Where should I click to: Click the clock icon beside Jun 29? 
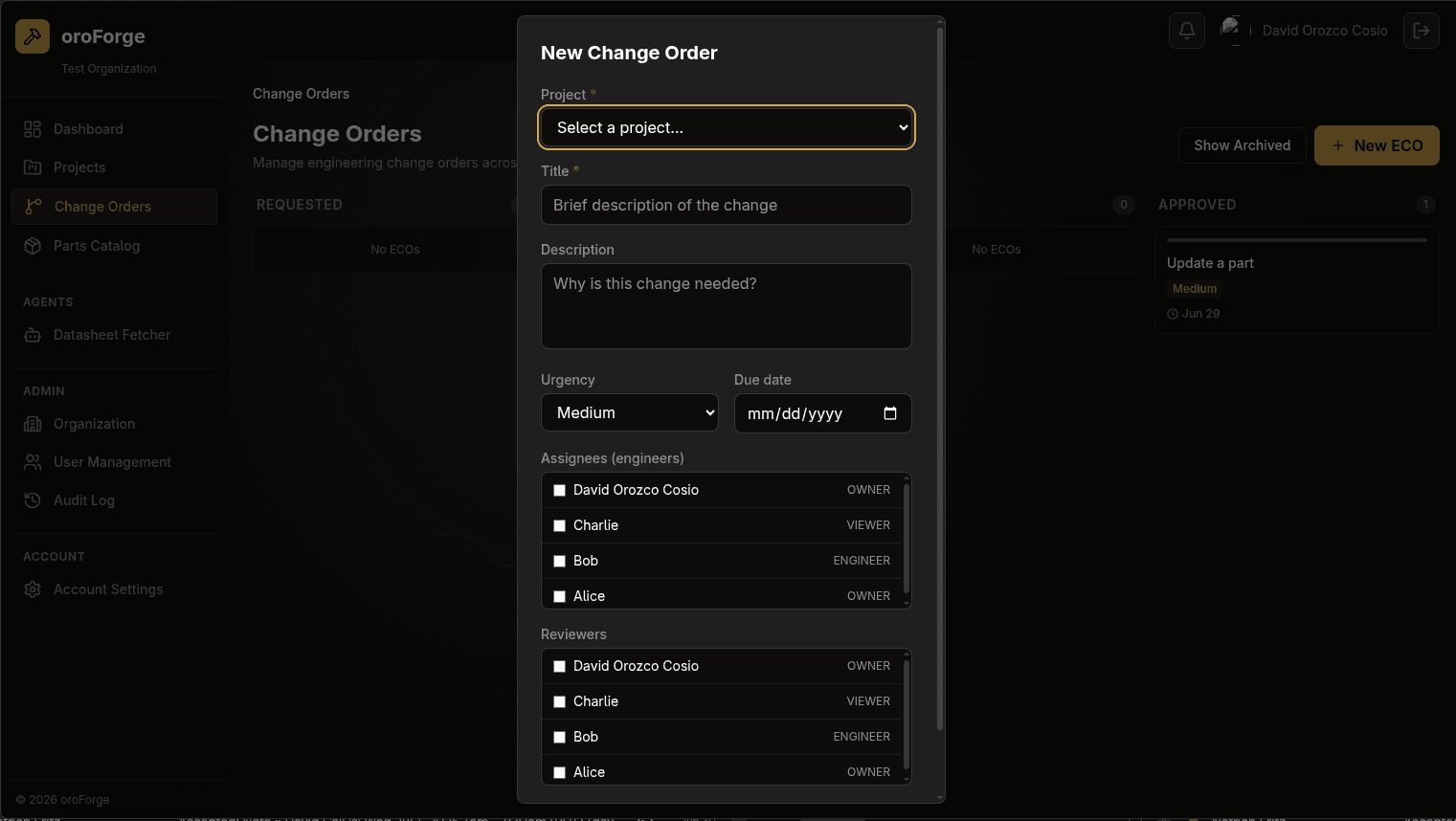[1173, 314]
